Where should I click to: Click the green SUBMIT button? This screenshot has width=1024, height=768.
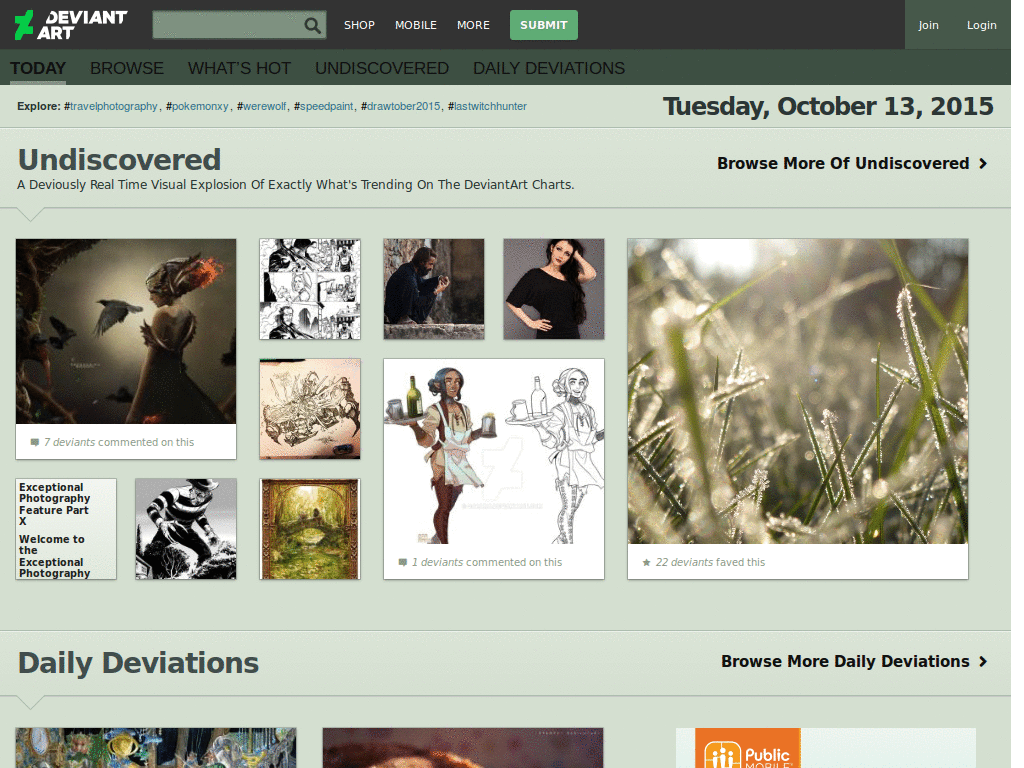(543, 25)
